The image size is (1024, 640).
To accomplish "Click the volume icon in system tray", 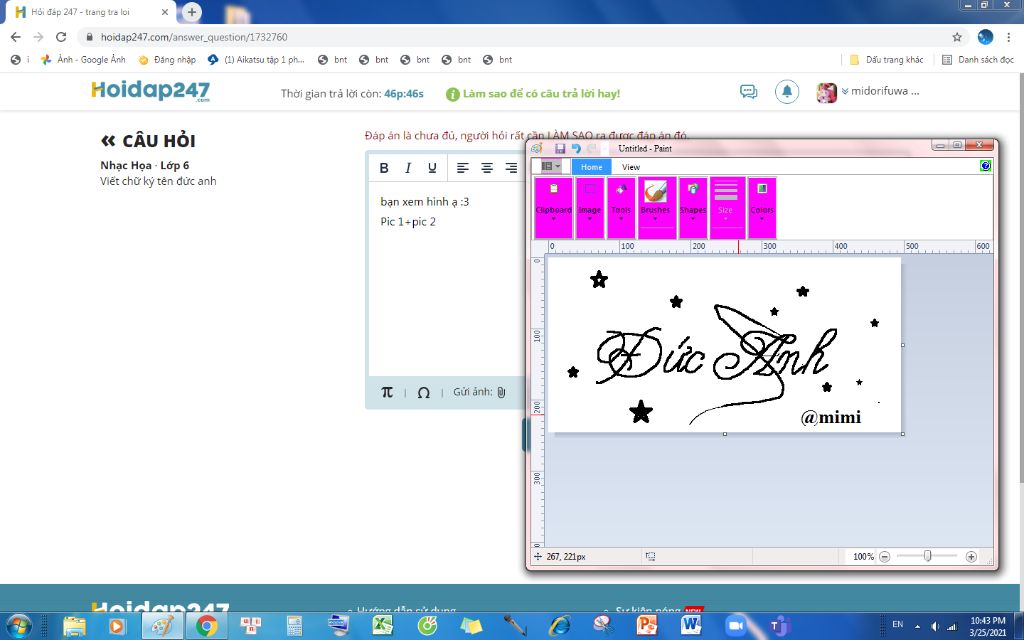I will tap(935, 626).
